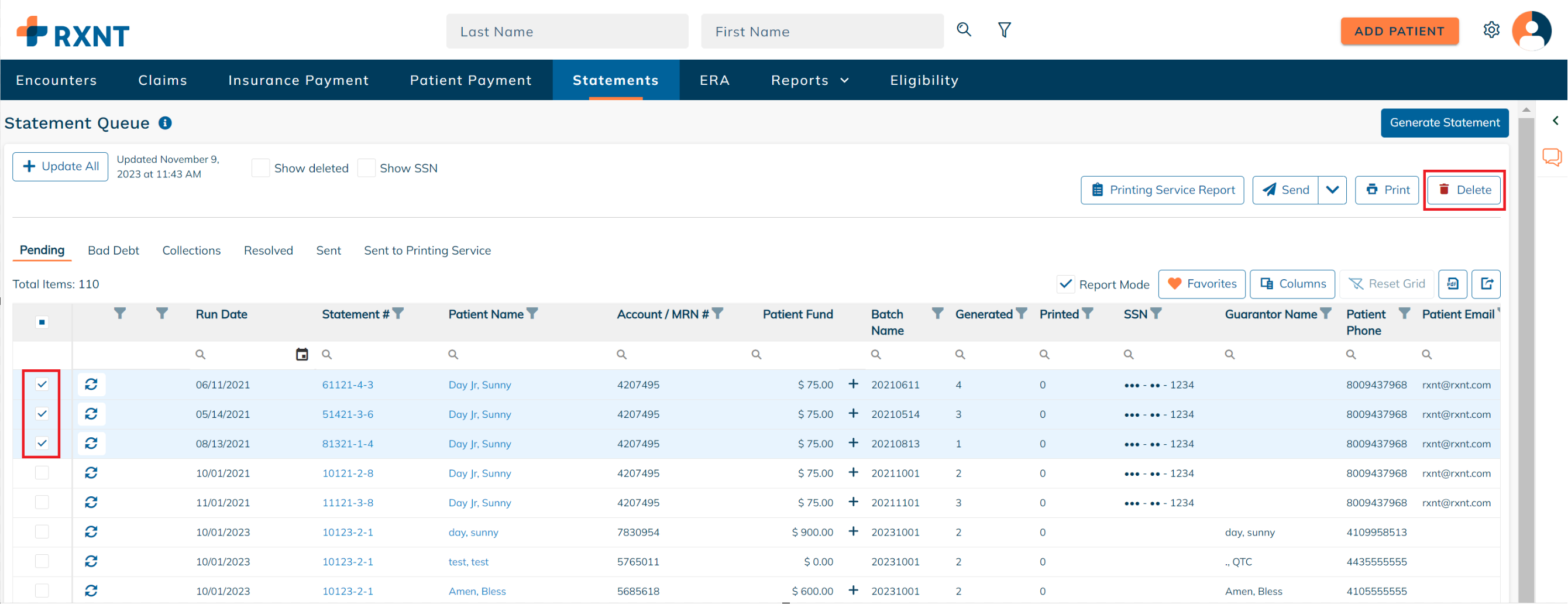Uncheck the 05/14/2021 row checkbox

[42, 414]
